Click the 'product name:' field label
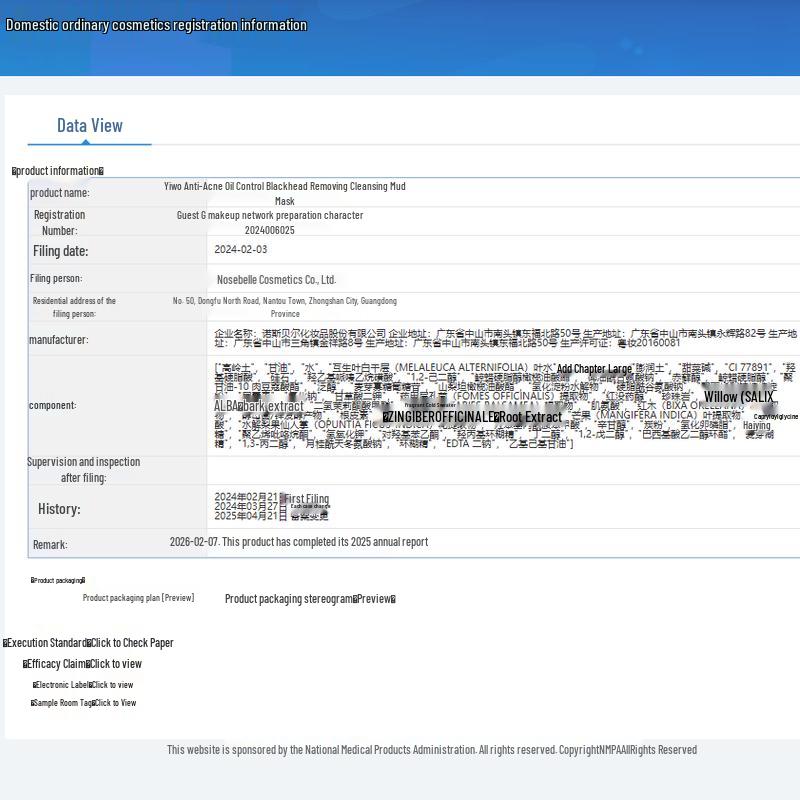The height and width of the screenshot is (800, 800). [x=60, y=193]
